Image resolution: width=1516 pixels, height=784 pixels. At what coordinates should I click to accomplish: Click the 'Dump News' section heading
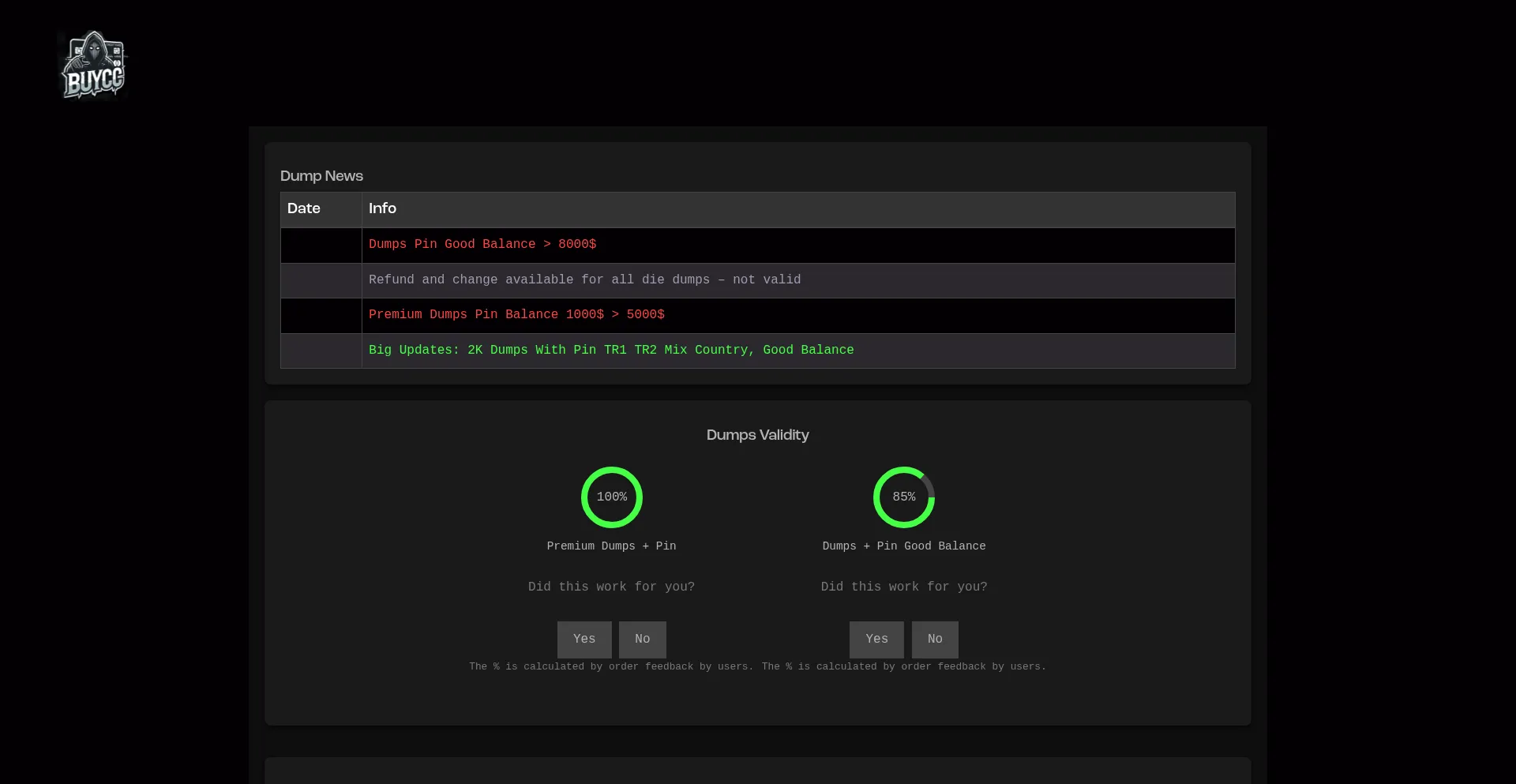click(x=321, y=176)
